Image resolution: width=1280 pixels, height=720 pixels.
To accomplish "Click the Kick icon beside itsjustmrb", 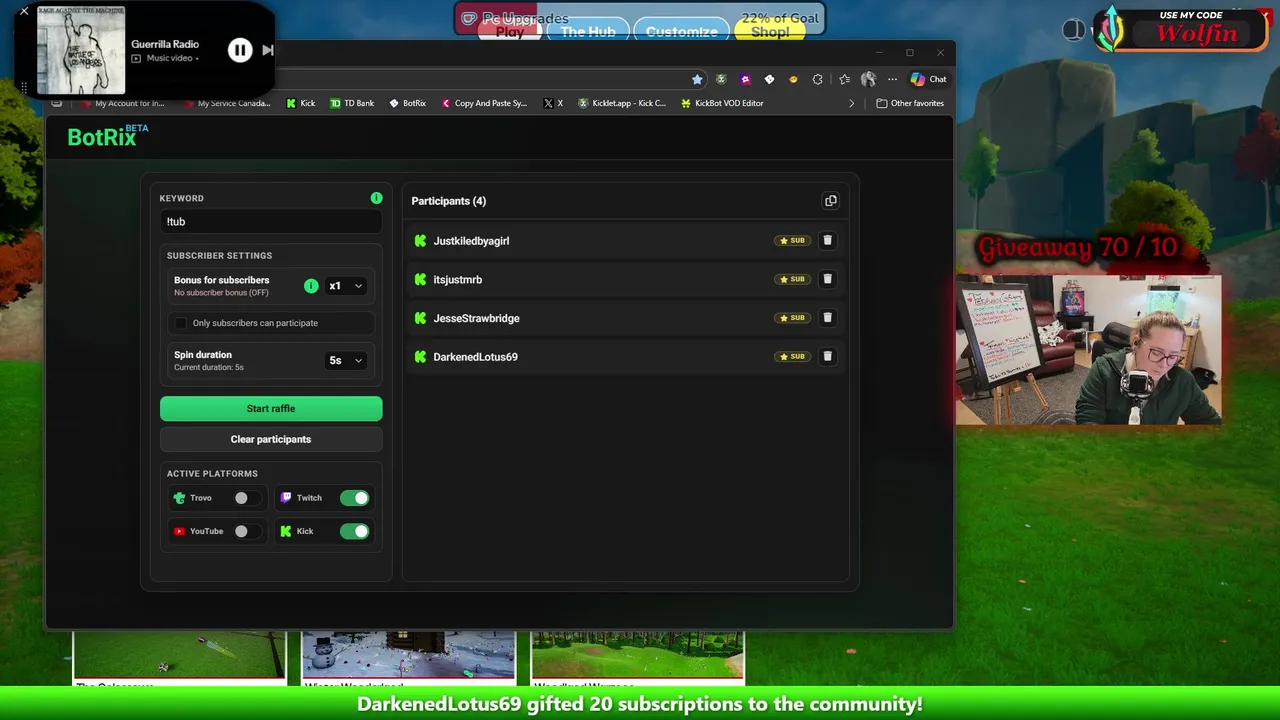I will (420, 279).
